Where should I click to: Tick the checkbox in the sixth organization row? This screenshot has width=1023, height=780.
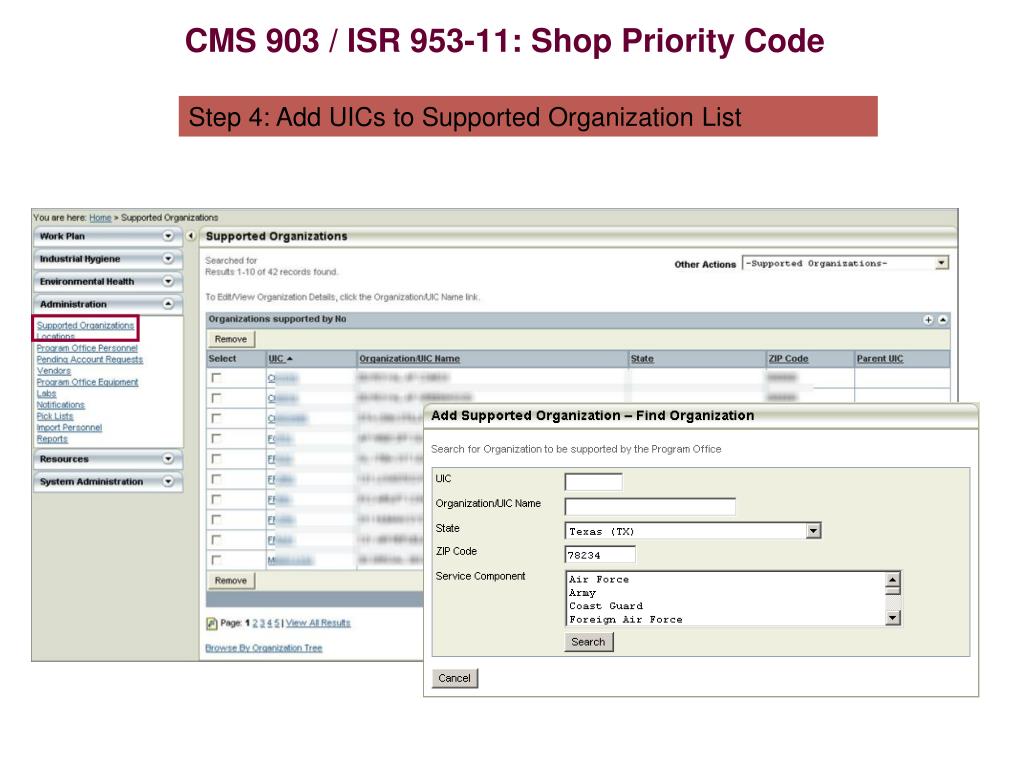[x=216, y=479]
